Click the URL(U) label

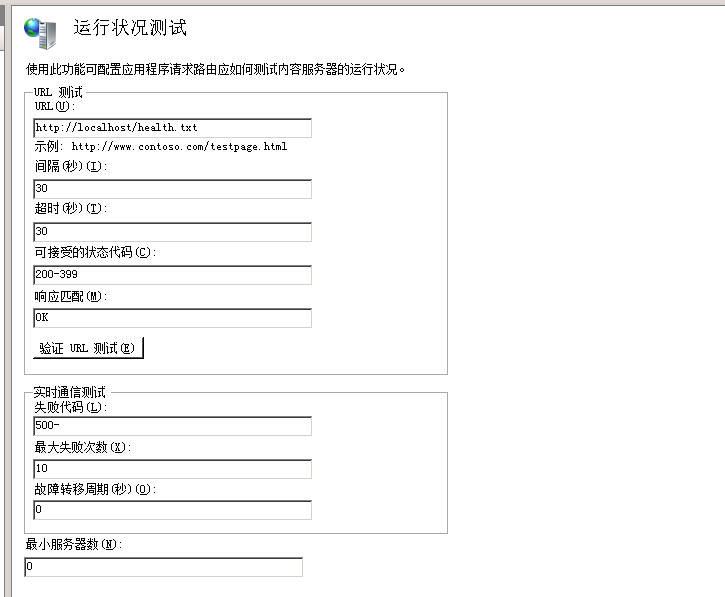click(55, 106)
